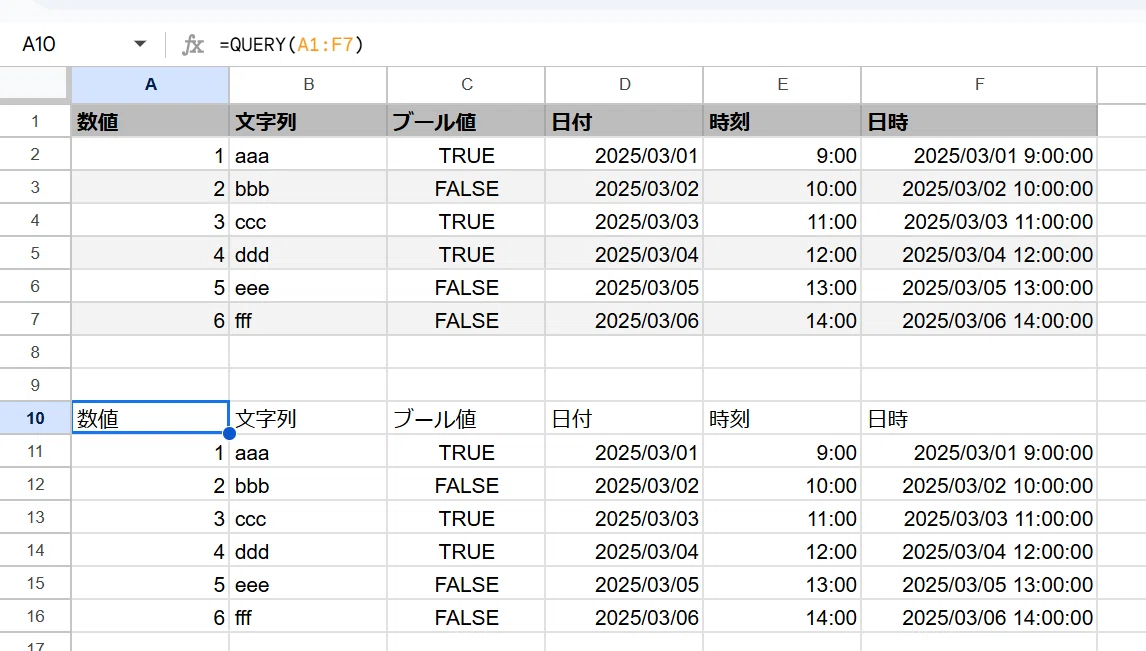1146x651 pixels.
Task: Click FALSE cell in row 3
Action: coord(466,188)
